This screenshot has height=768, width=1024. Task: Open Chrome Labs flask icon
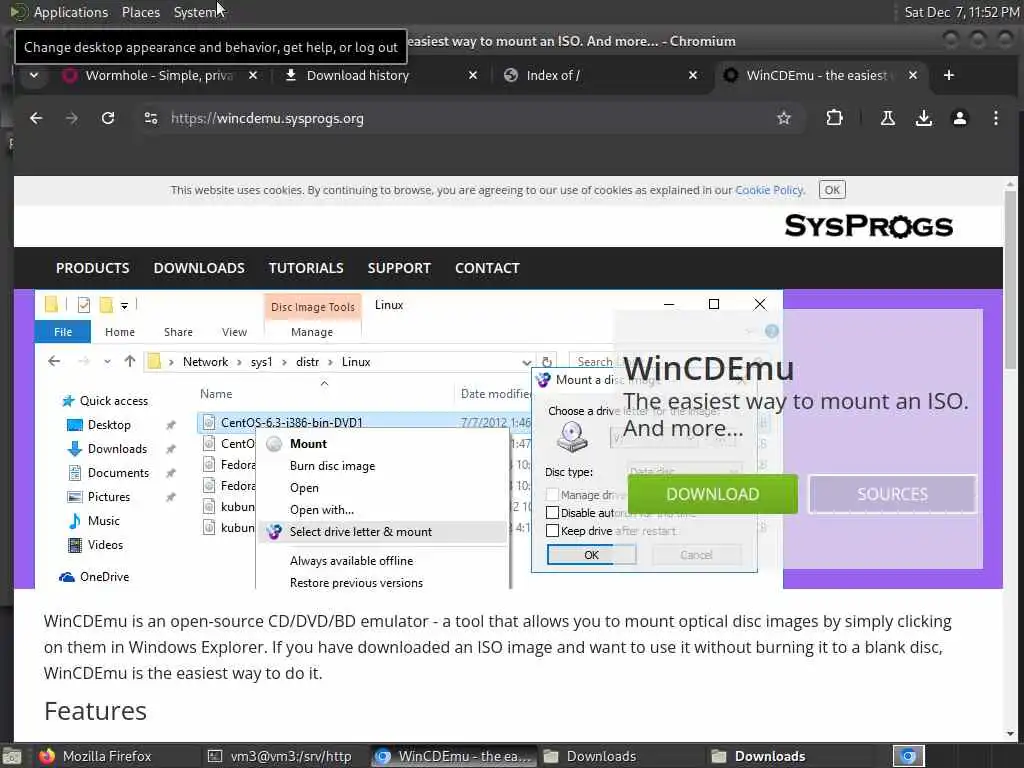[888, 118]
